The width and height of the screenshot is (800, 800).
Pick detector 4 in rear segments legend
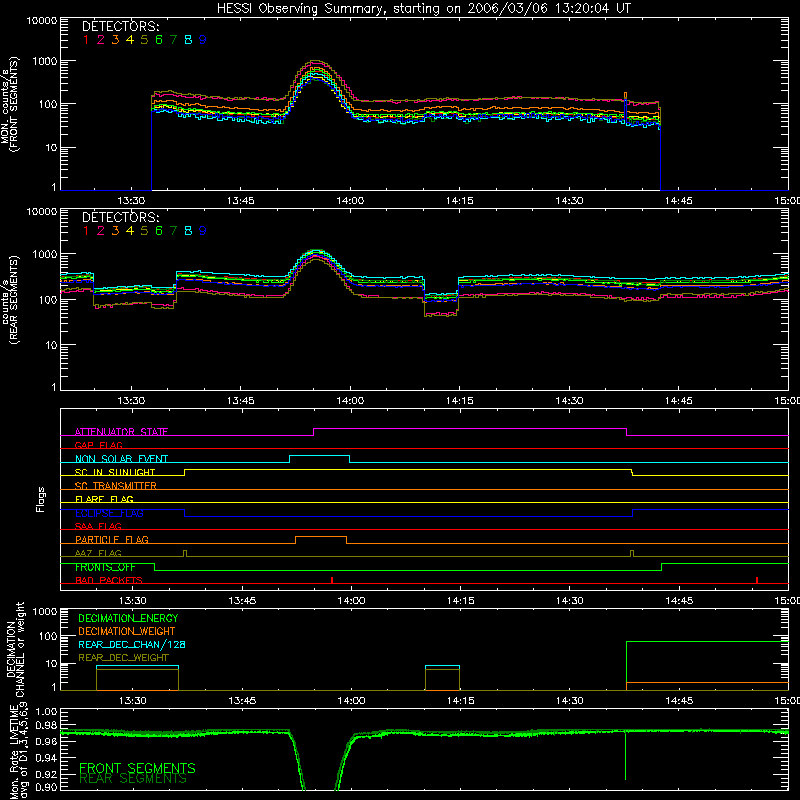130,231
